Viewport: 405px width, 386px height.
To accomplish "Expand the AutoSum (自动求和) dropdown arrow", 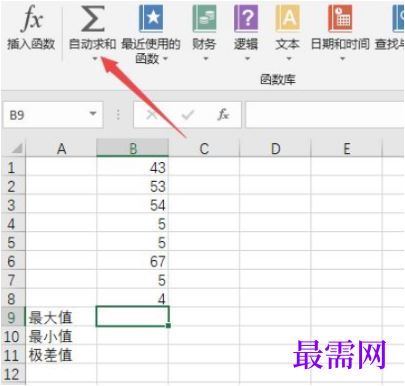I will click(95, 59).
